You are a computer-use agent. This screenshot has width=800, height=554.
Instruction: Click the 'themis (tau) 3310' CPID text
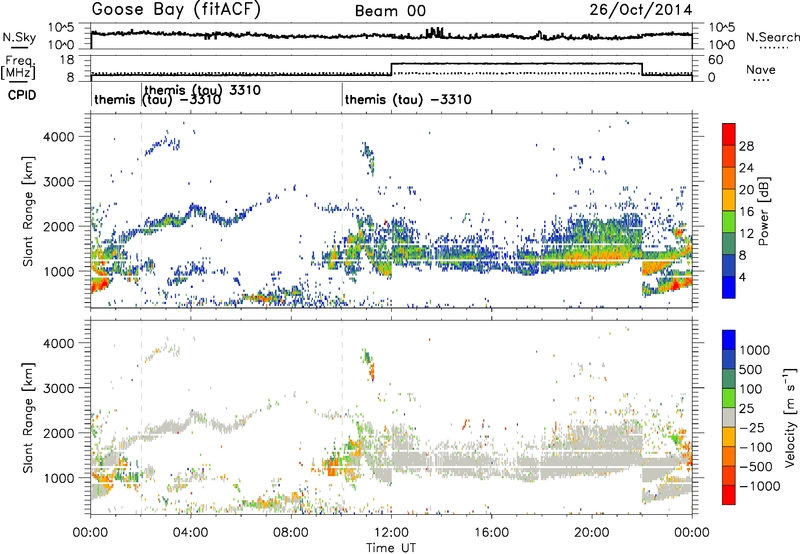[x=203, y=91]
